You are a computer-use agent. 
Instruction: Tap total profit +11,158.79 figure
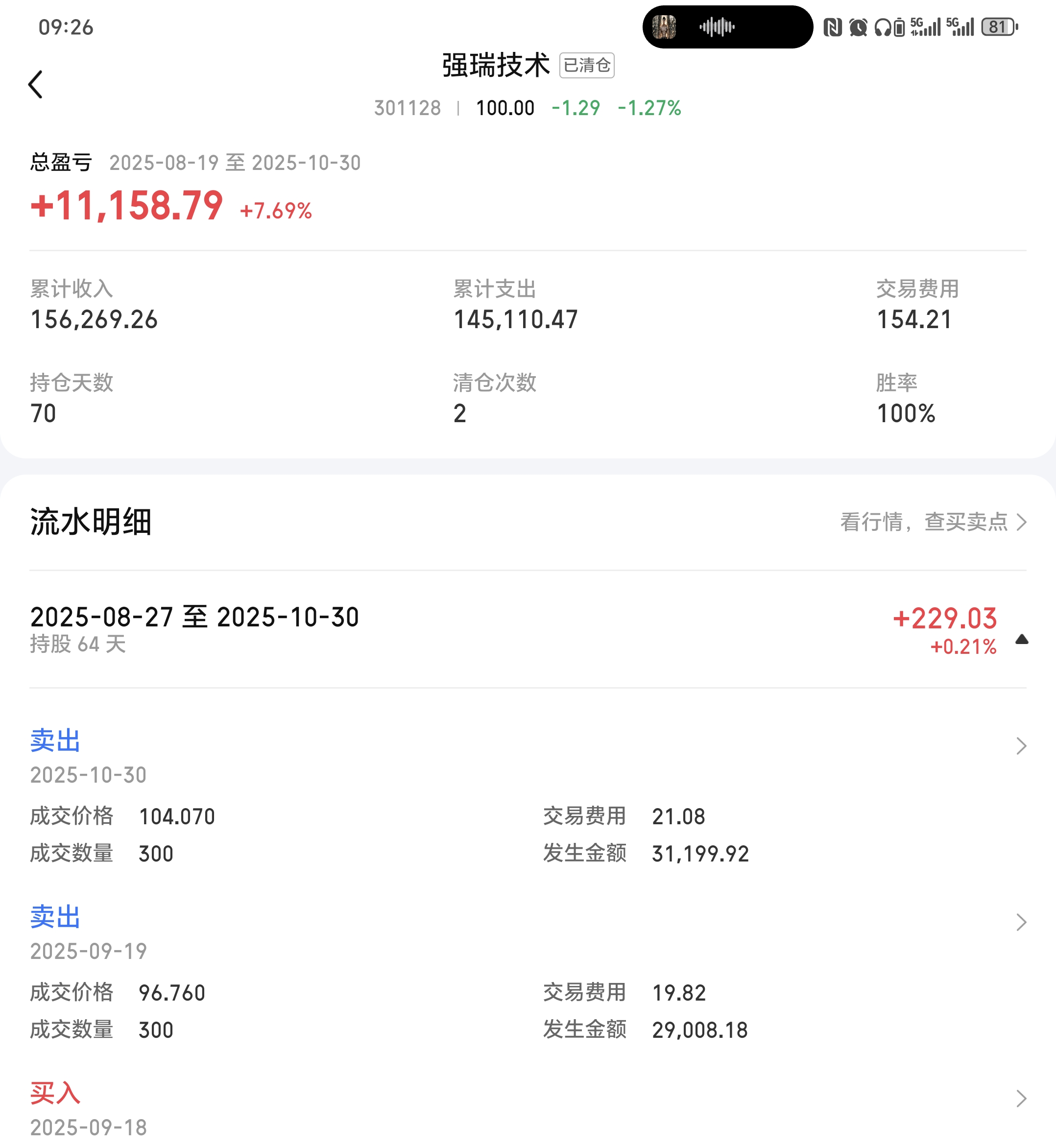126,206
